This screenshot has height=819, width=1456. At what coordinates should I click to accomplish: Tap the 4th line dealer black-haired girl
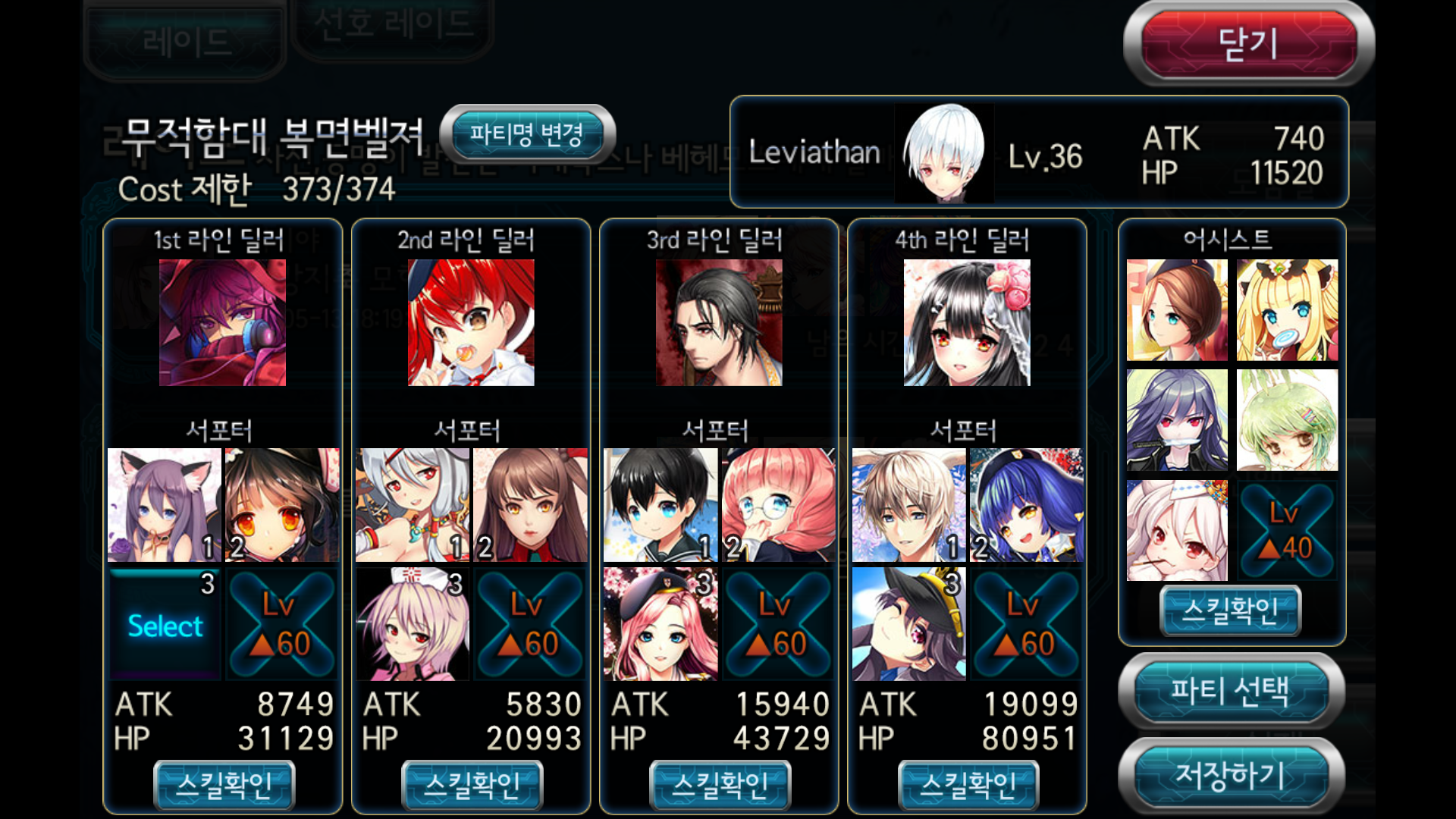click(967, 322)
